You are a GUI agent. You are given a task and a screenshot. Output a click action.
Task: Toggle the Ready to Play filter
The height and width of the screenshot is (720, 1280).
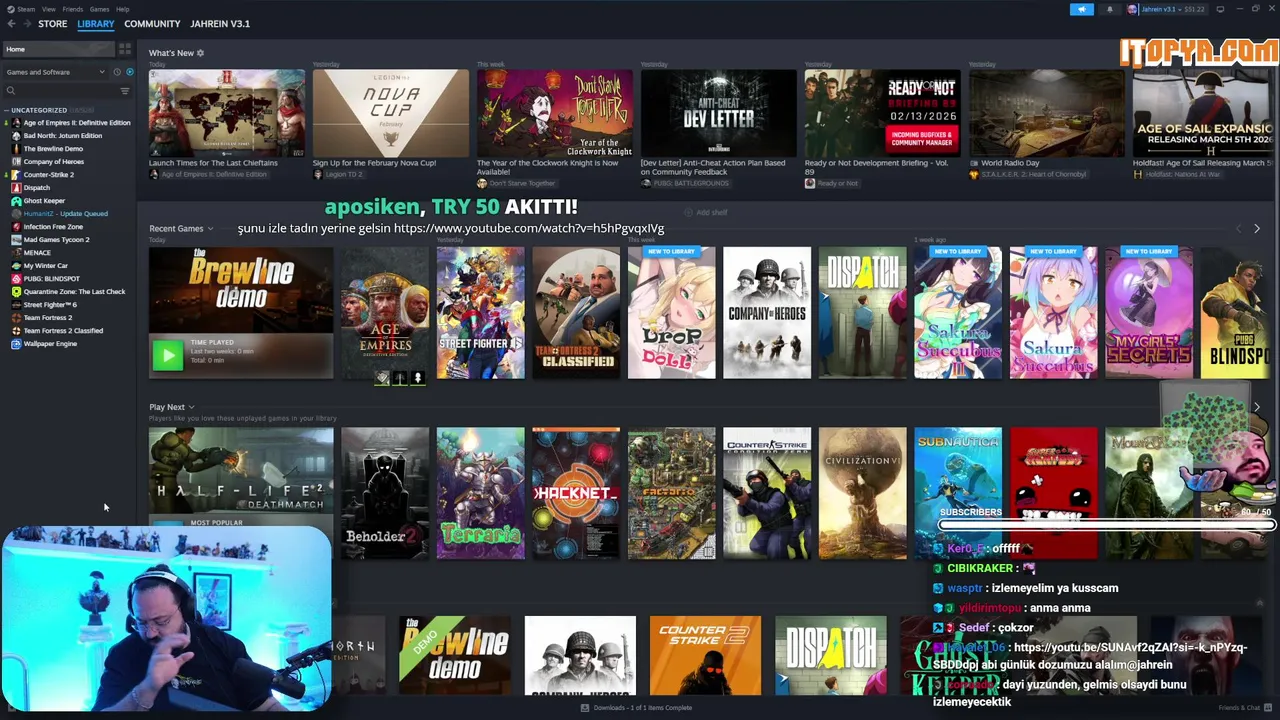point(130,72)
